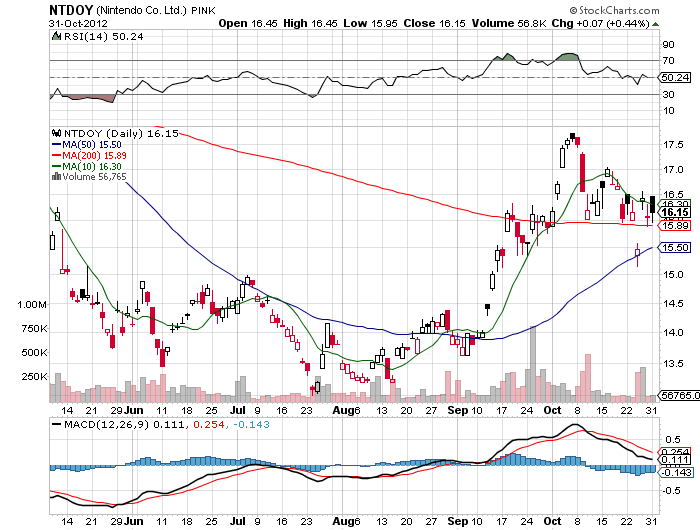Click the 'Oct' label on price axis
Screen dimensions: 700x530
552,410
